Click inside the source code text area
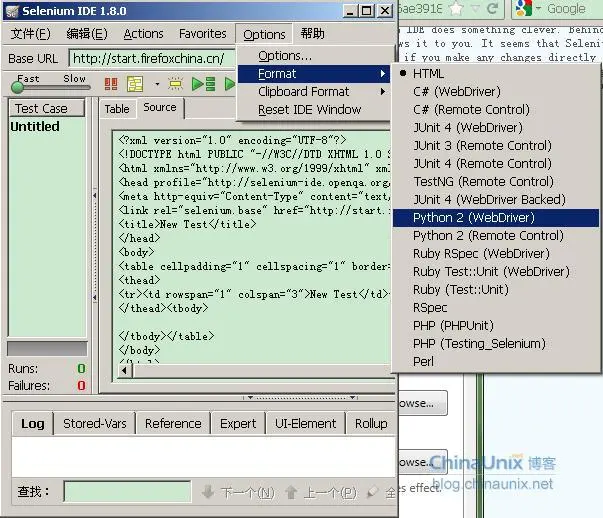Image resolution: width=603 pixels, height=518 pixels. (x=252, y=246)
